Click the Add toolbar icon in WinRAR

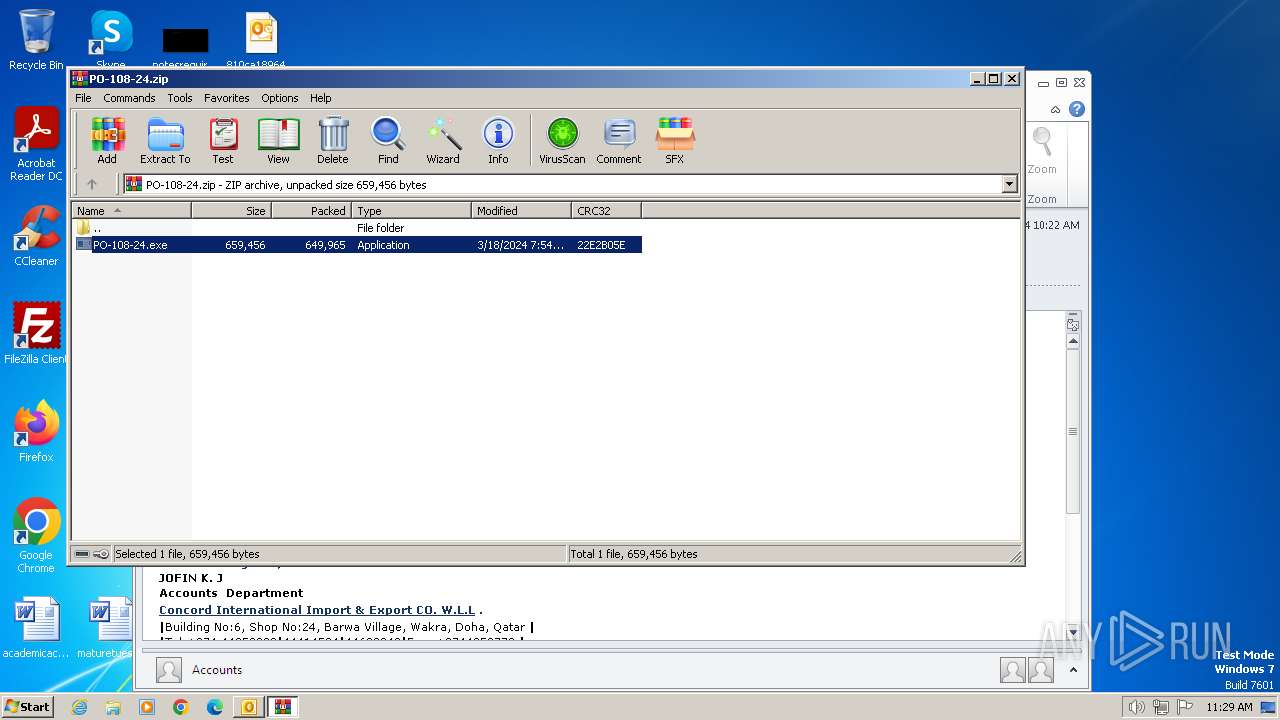[107, 141]
